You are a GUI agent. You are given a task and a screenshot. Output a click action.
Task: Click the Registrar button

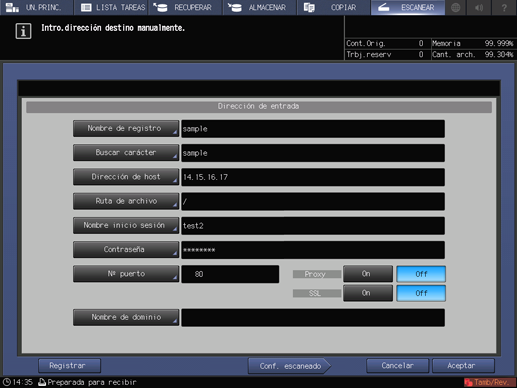click(69, 366)
